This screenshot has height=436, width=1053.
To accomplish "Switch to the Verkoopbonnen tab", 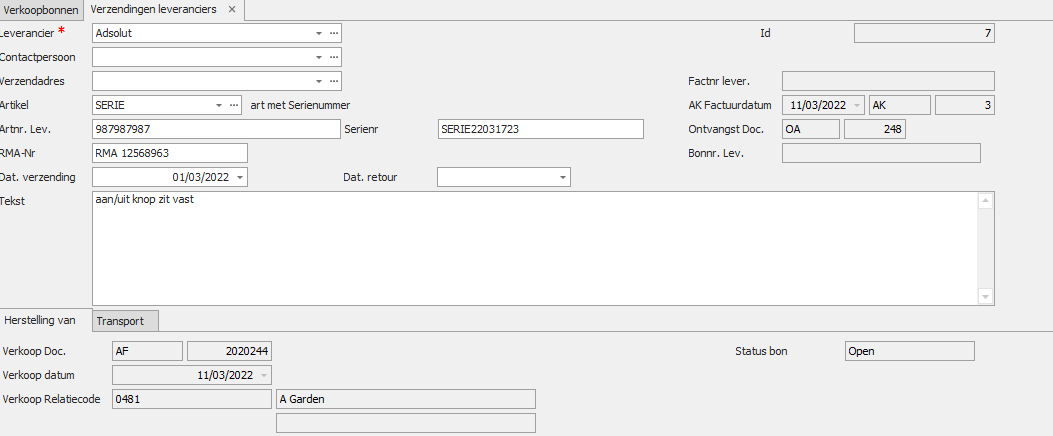I will [41, 10].
